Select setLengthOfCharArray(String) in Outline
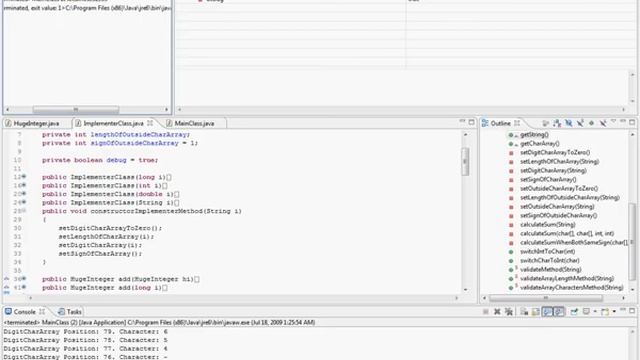The height and width of the screenshot is (360, 640). (x=560, y=162)
